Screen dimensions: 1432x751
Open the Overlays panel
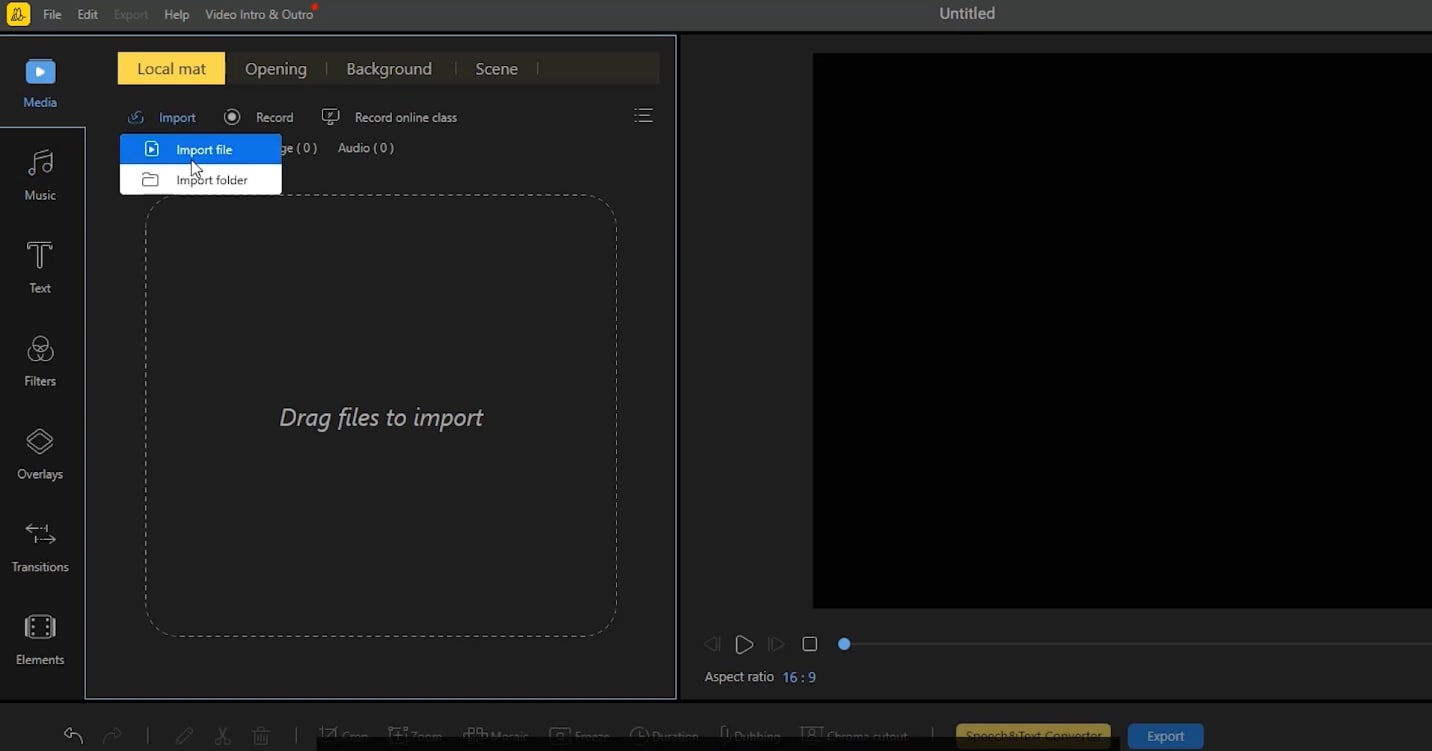pyautogui.click(x=40, y=454)
